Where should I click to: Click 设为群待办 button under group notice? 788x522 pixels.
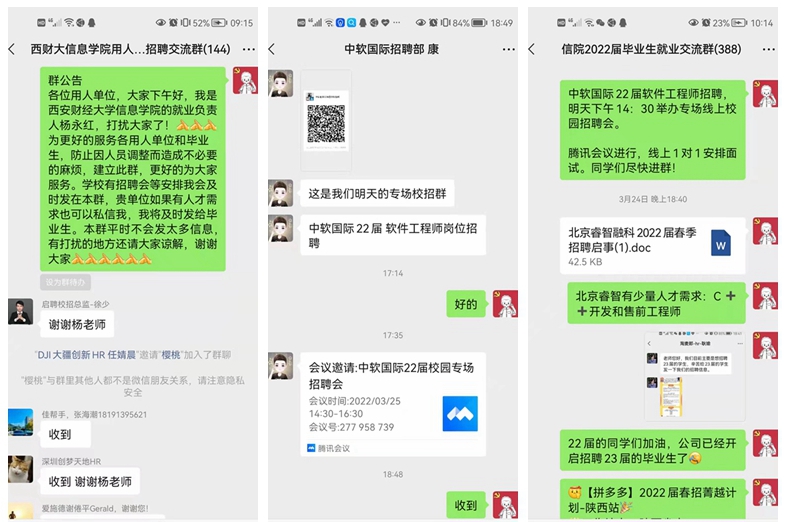[x=65, y=282]
